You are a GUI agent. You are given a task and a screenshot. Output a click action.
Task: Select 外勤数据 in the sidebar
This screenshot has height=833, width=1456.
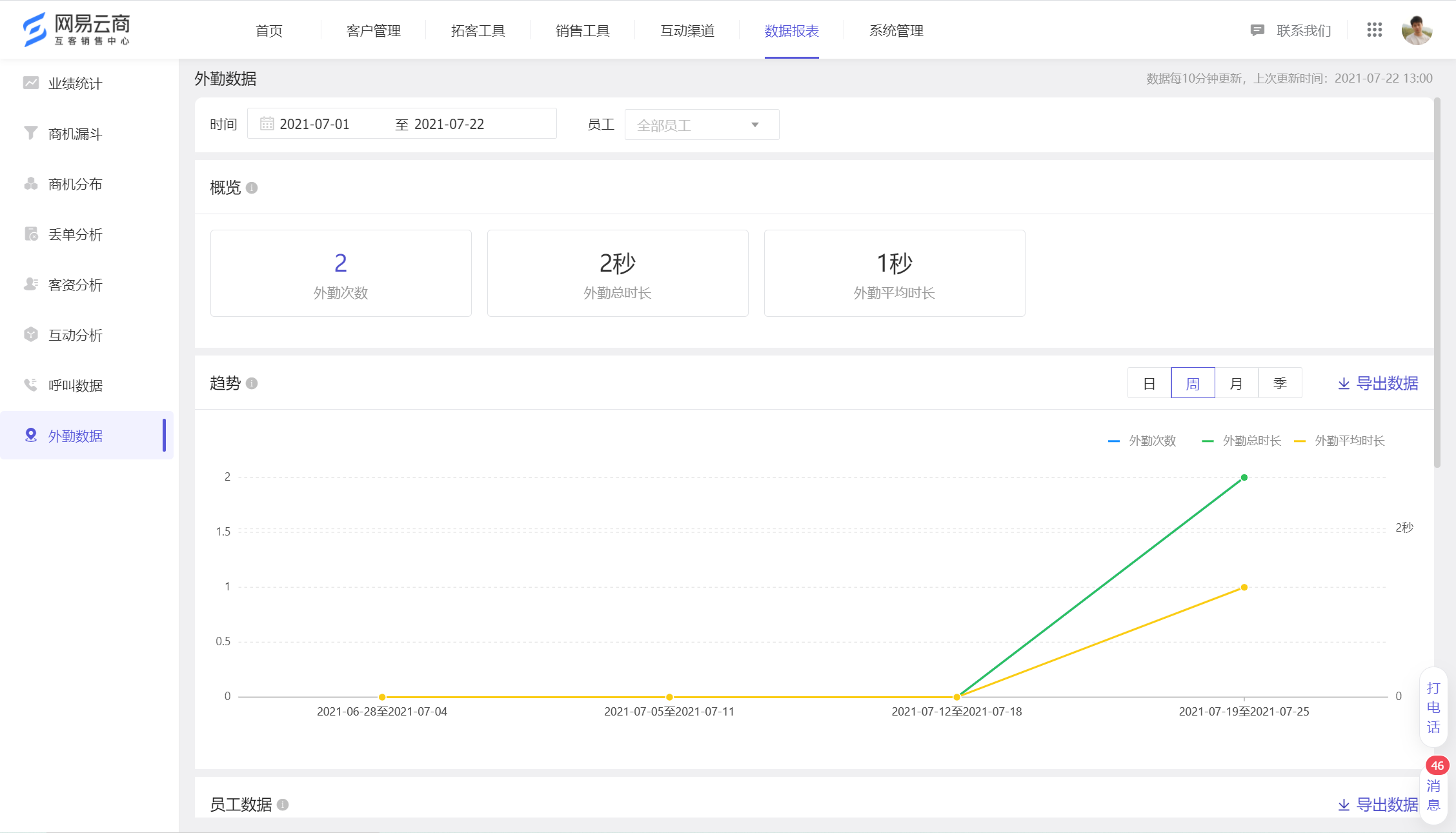point(87,436)
